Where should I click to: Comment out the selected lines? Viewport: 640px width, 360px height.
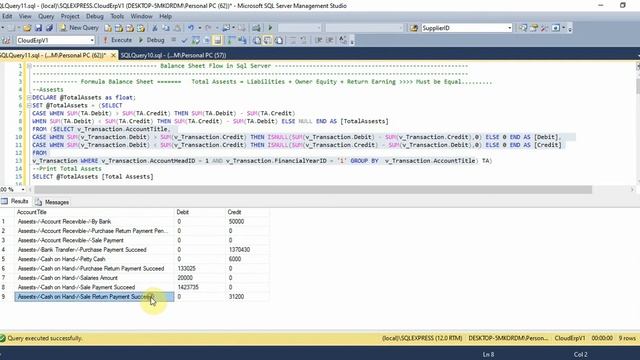pyautogui.click(x=292, y=40)
